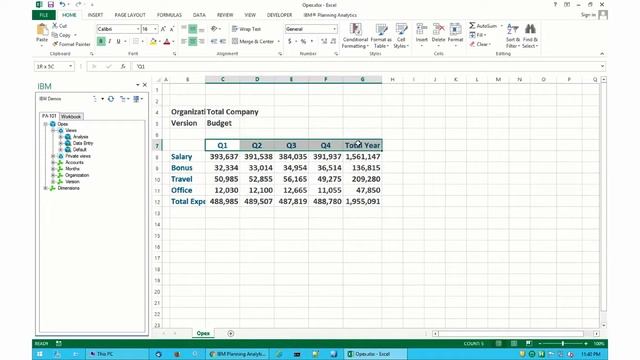Toggle Italic formatting
This screenshot has height=360, width=640.
tap(110, 41)
